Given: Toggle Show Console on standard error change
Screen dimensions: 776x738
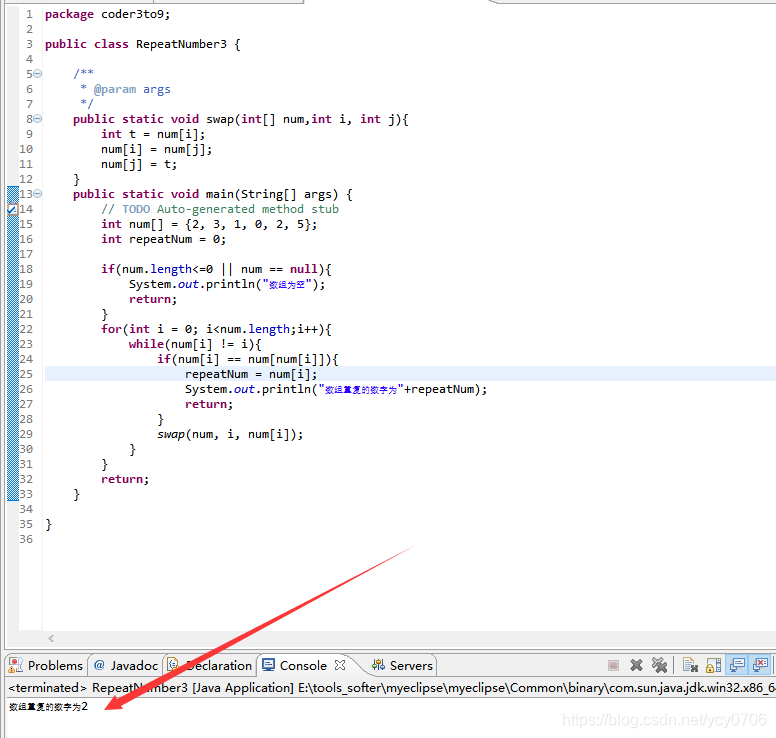Looking at the screenshot, I should coord(760,665).
